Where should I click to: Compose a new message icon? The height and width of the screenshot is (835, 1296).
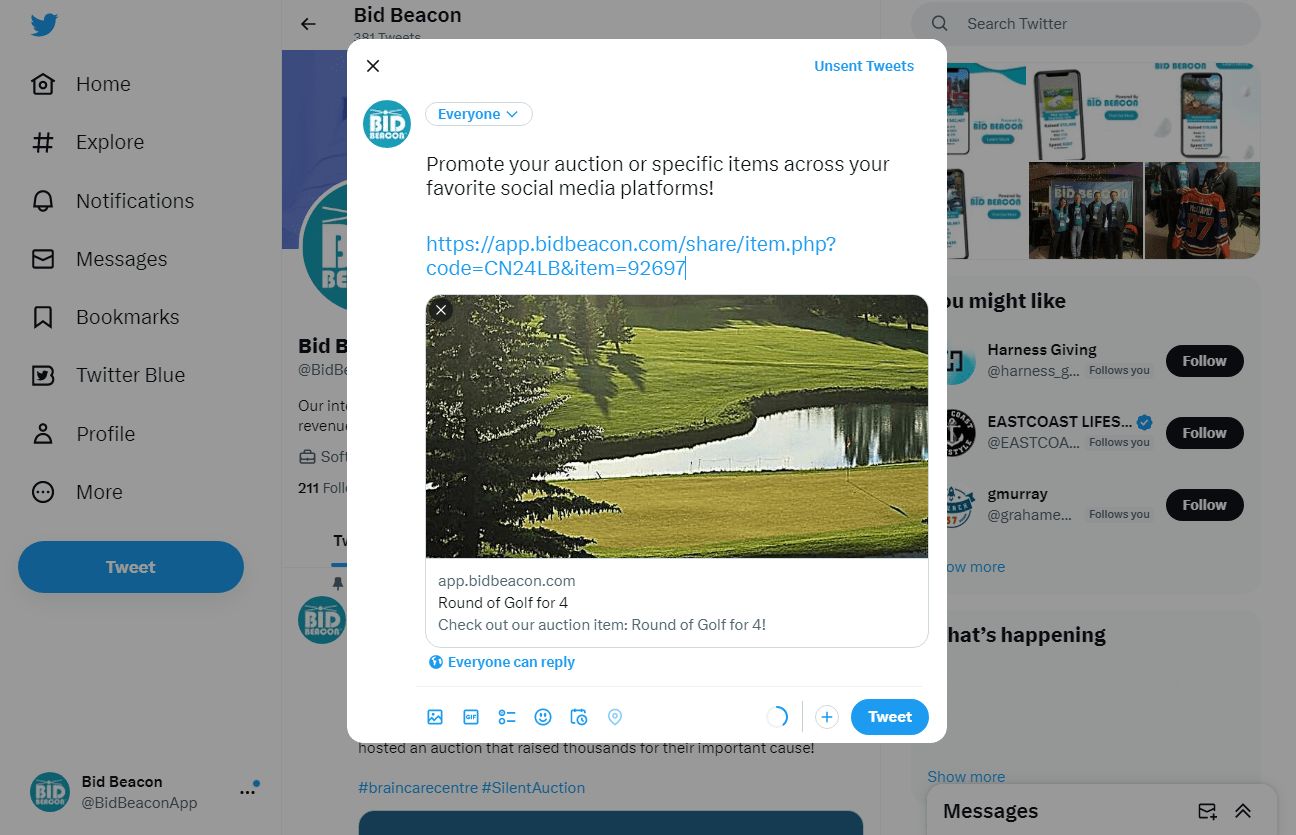pyautogui.click(x=1207, y=811)
